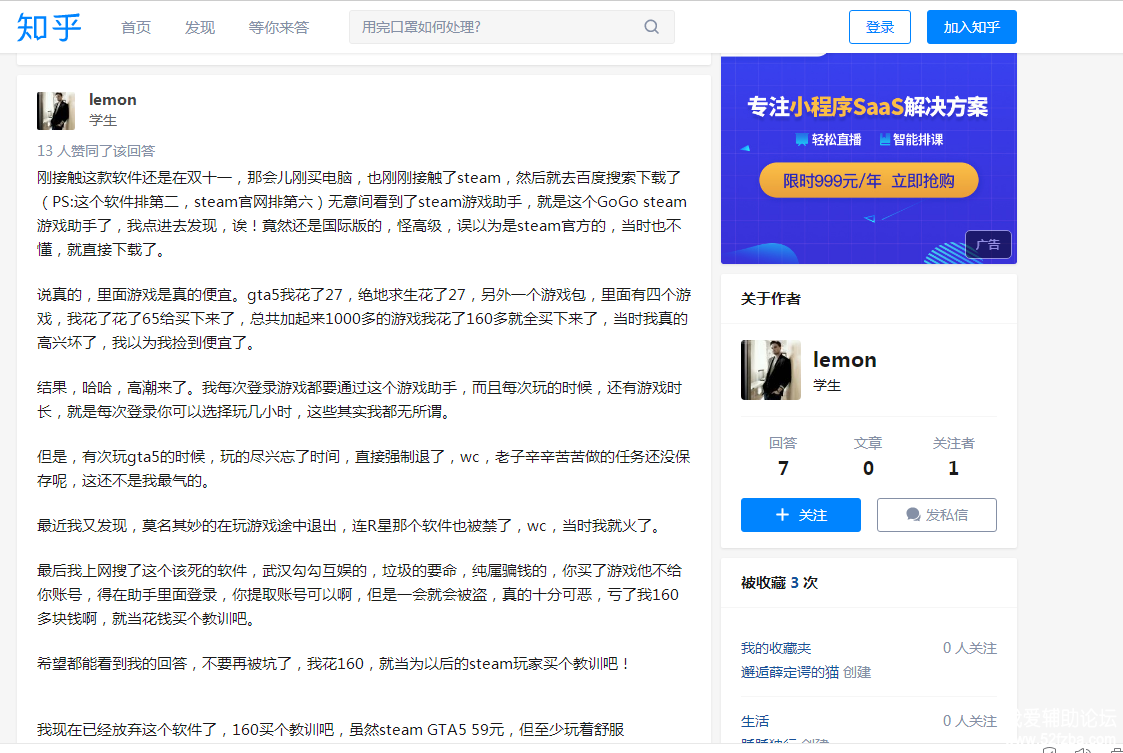View the author's 回答 count of 7
Image resolution: width=1123 pixels, height=753 pixels.
click(x=783, y=457)
